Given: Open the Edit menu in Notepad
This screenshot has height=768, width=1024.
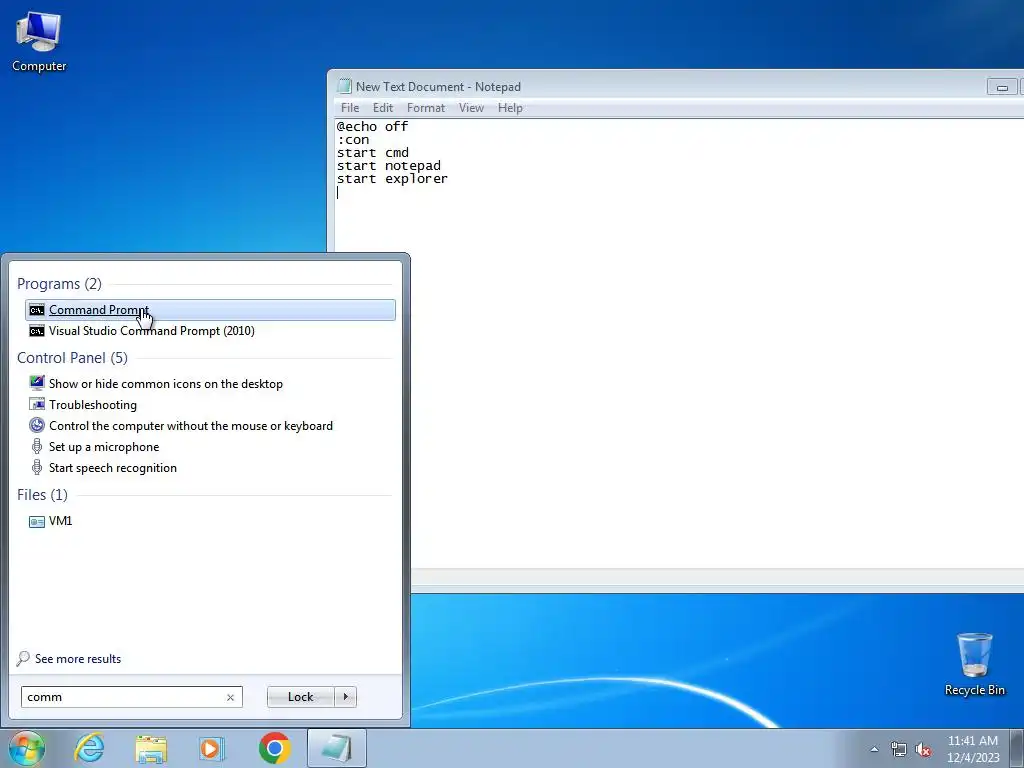Looking at the screenshot, I should (x=383, y=108).
